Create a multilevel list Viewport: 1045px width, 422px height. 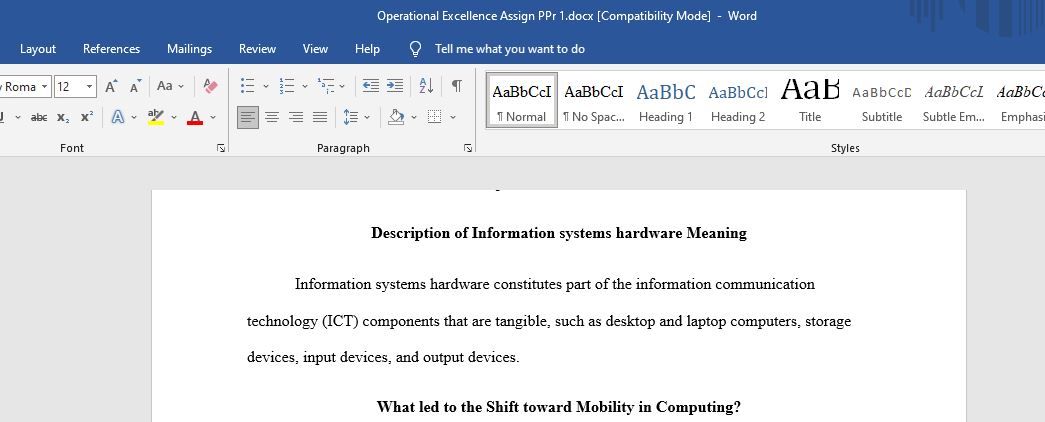[326, 86]
